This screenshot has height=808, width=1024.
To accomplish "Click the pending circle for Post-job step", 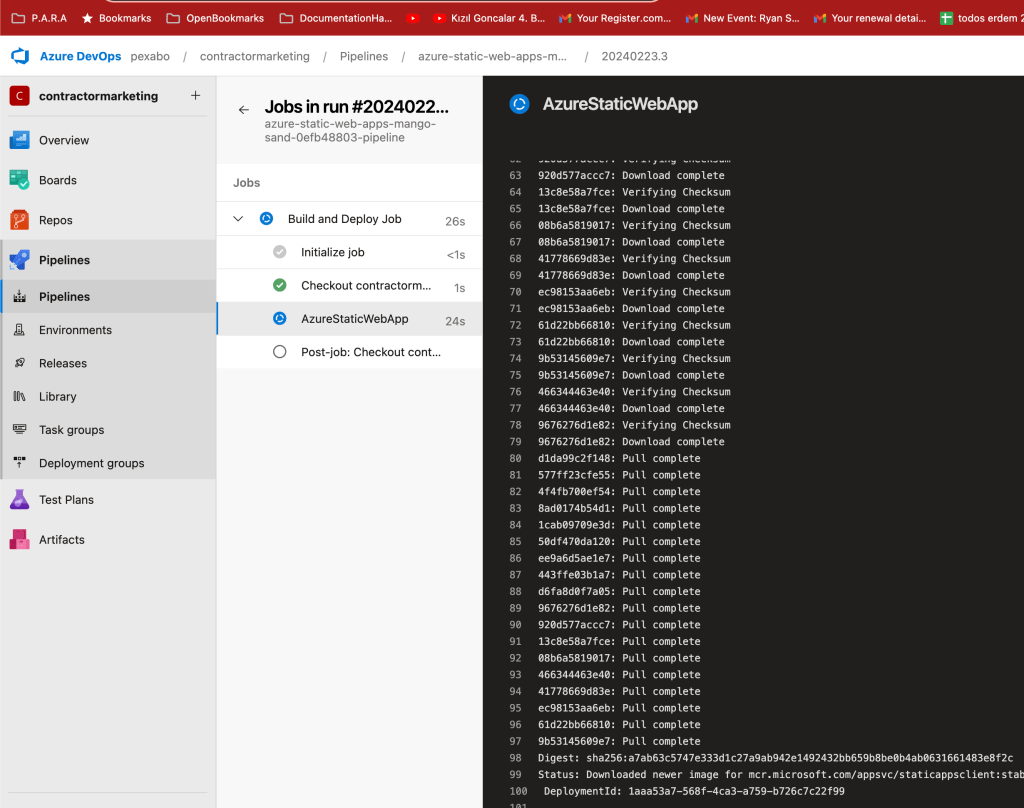I will pos(280,352).
